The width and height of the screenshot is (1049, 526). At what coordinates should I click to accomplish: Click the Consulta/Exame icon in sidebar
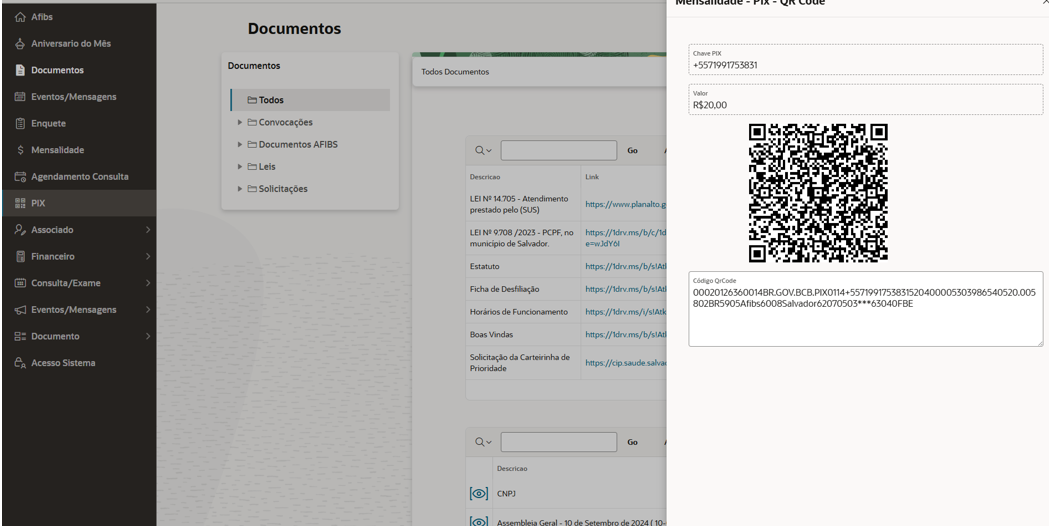[x=20, y=283]
